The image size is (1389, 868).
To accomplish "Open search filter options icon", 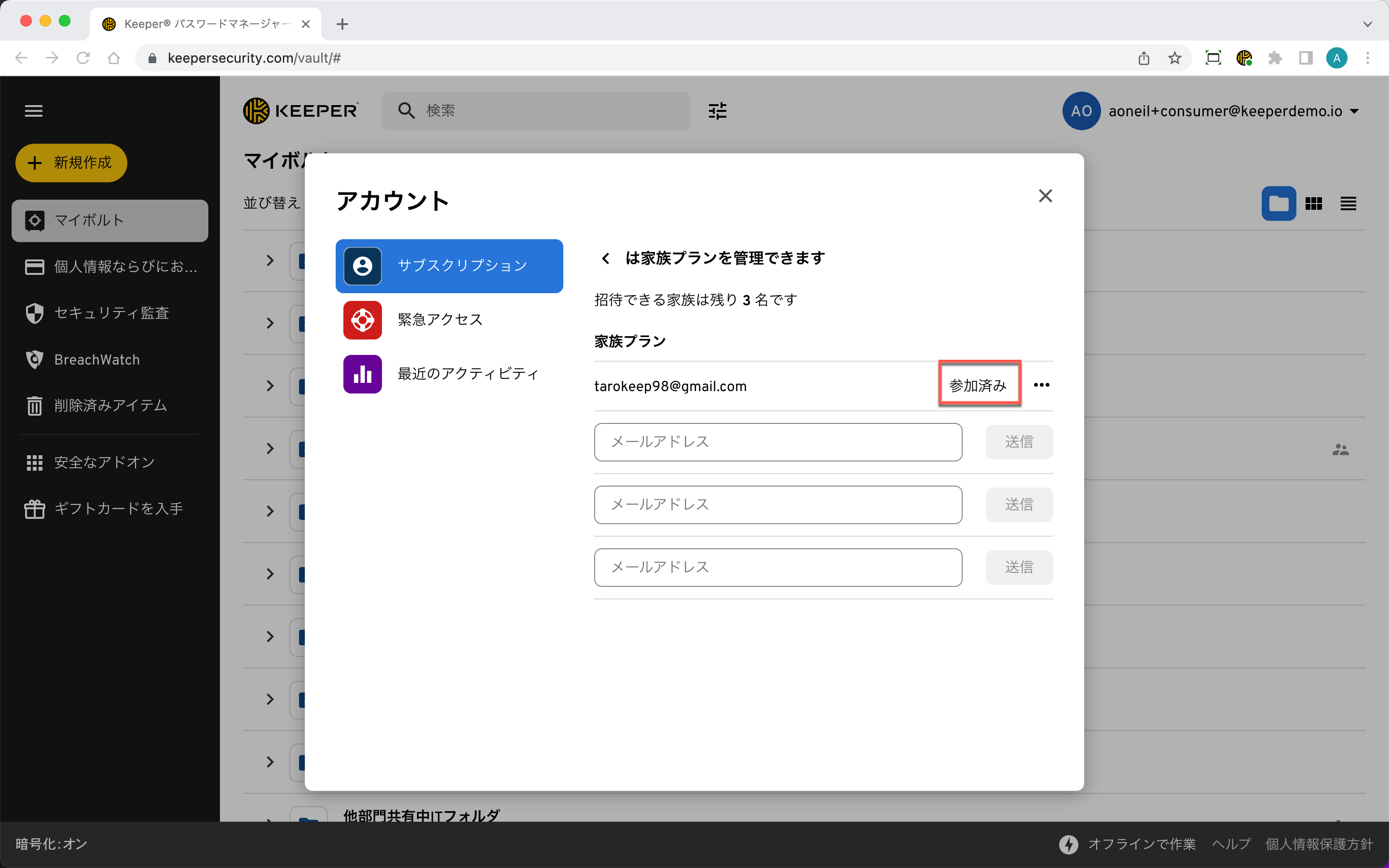I will [x=718, y=111].
